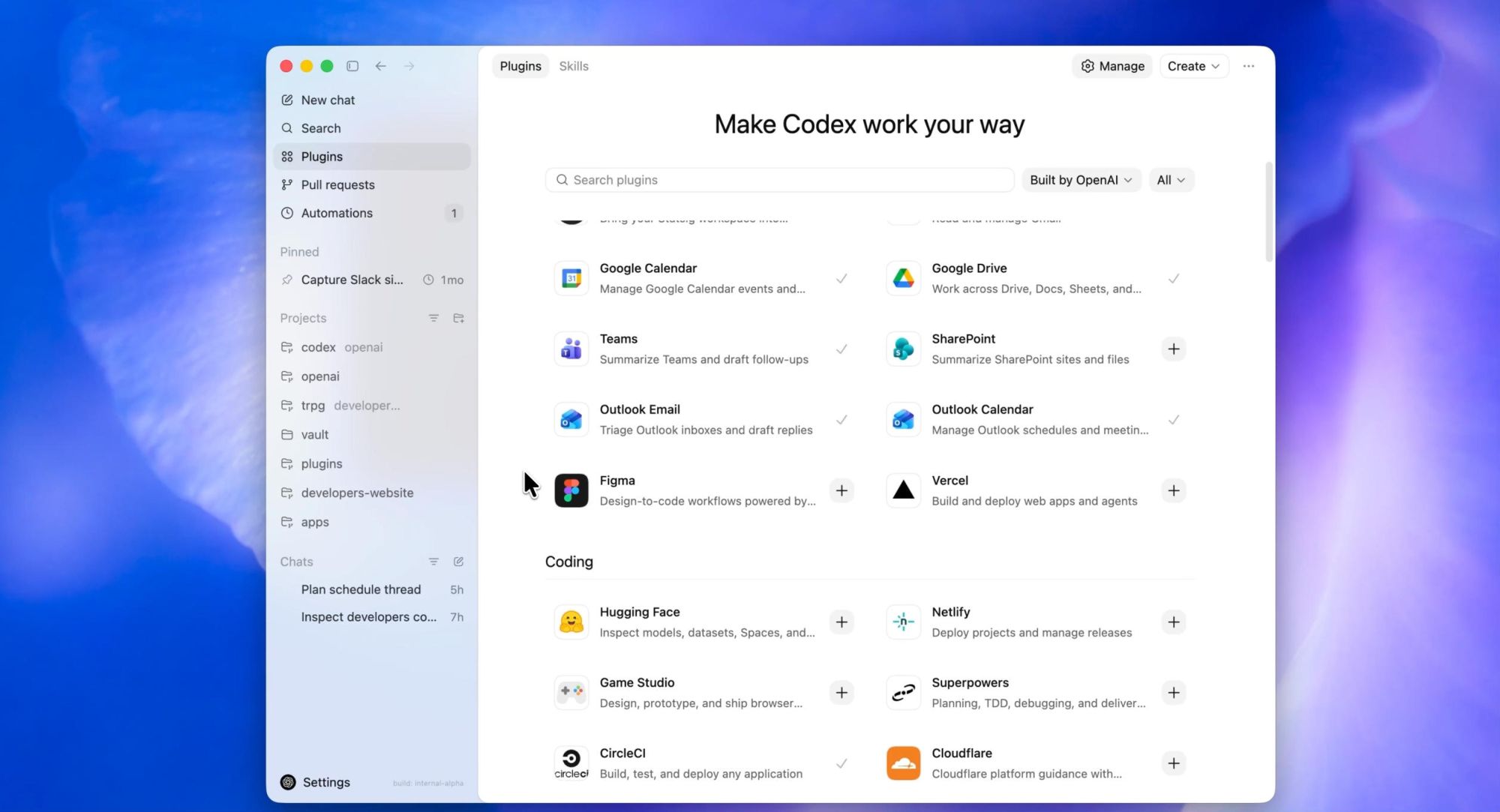Open the more options ellipsis menu

pos(1248,66)
